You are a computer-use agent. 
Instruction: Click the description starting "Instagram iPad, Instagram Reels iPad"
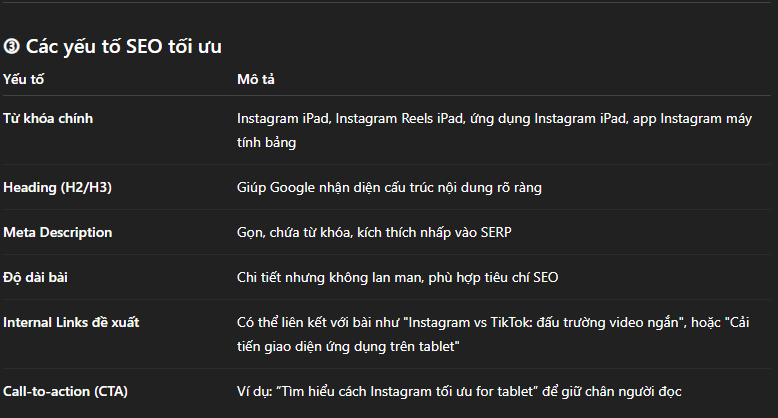click(494, 131)
